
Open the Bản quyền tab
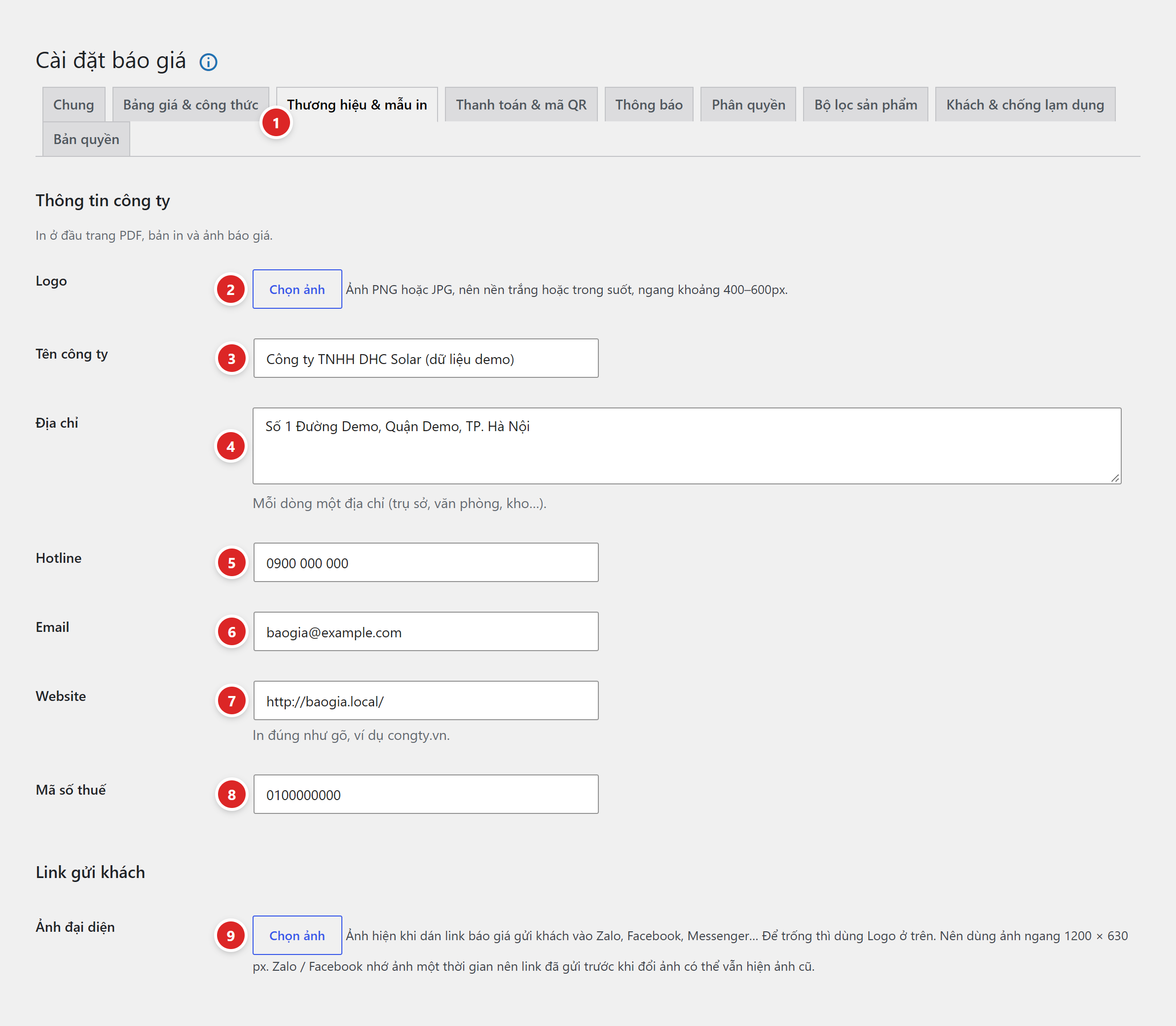click(86, 139)
